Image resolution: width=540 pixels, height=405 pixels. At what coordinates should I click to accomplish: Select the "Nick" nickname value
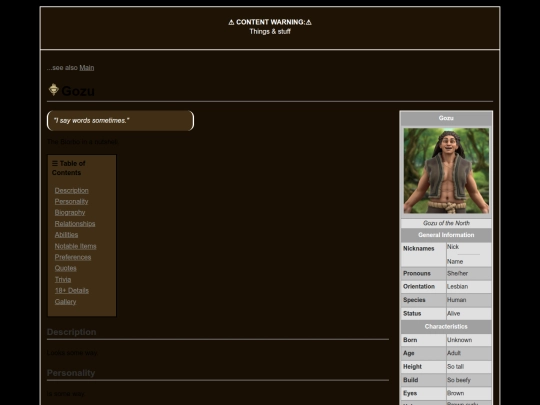pyautogui.click(x=453, y=247)
